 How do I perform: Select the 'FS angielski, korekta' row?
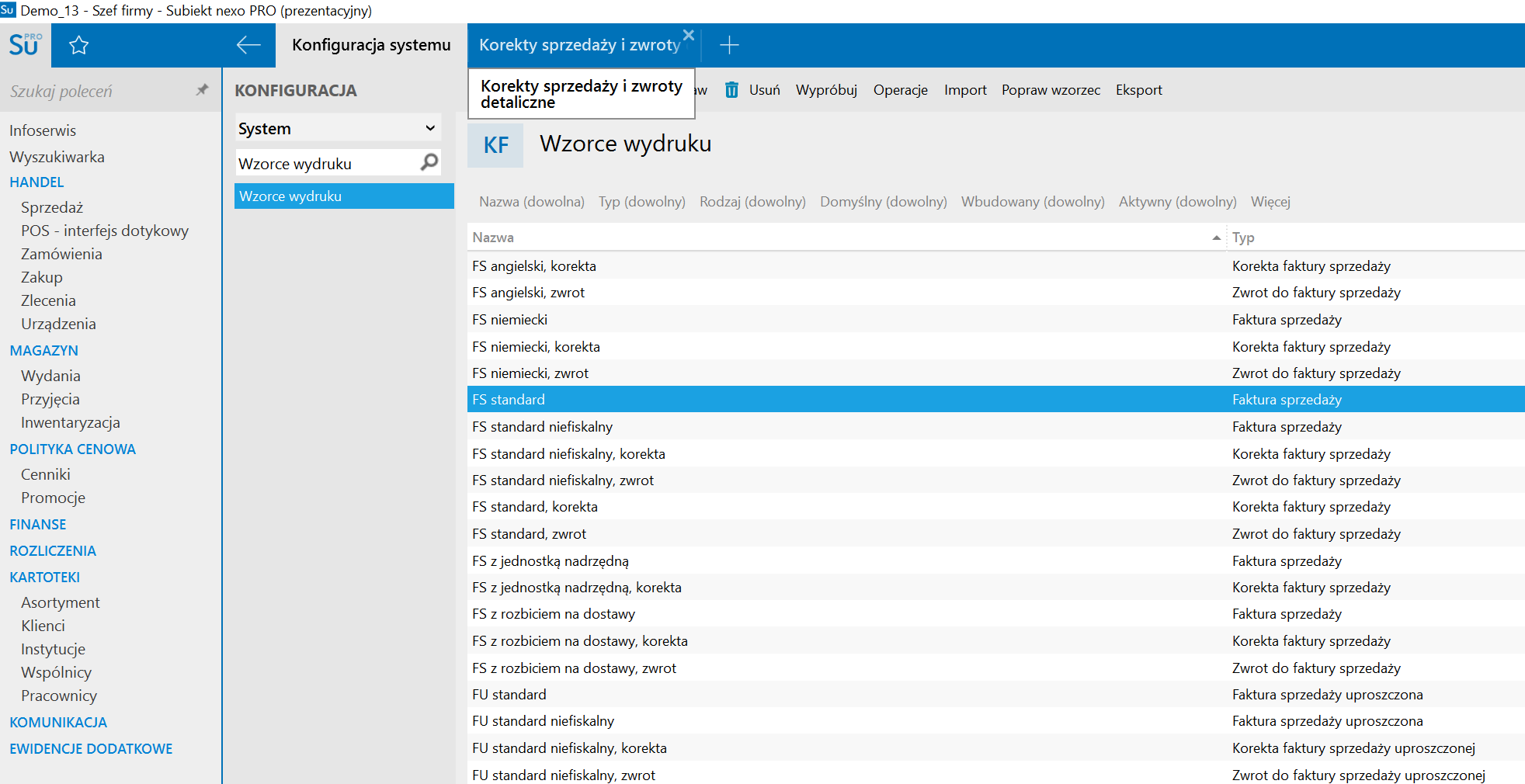coord(995,266)
